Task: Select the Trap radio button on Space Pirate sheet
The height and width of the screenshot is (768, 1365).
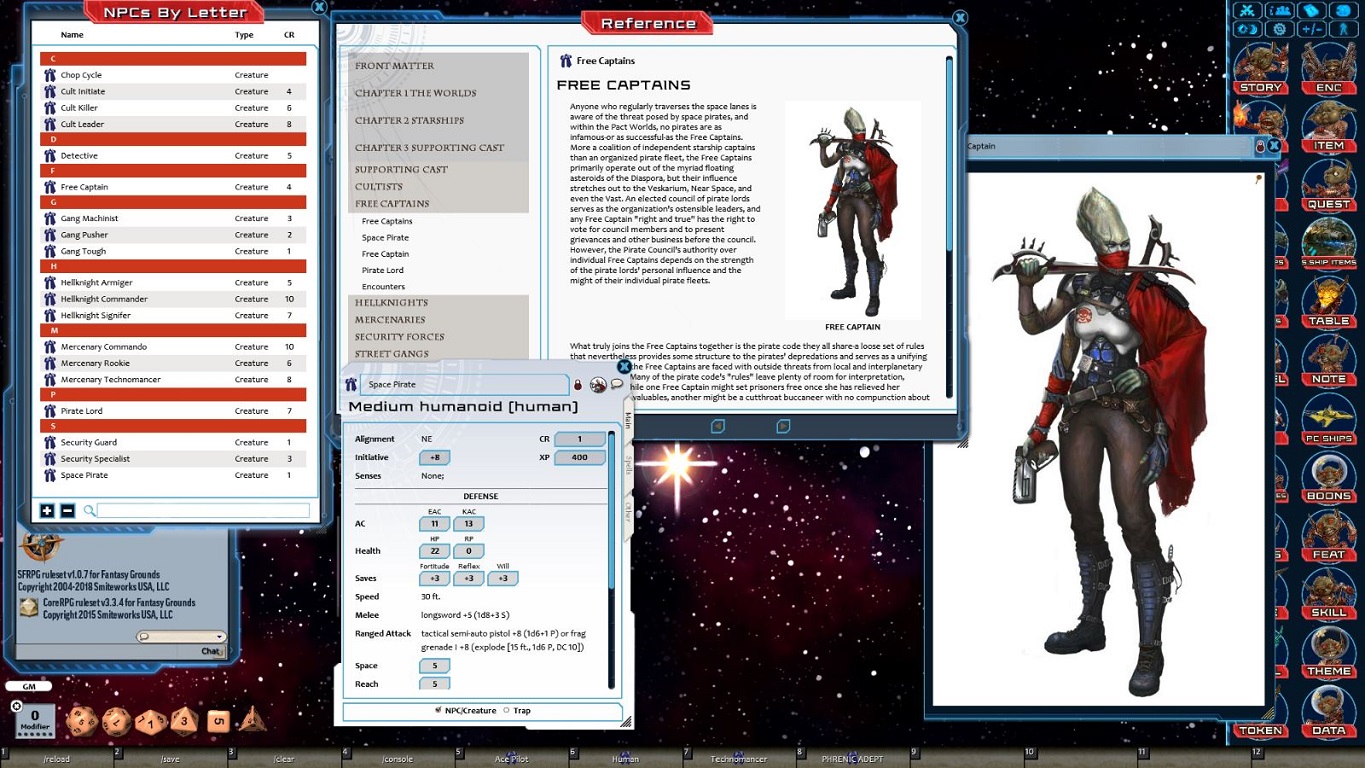Action: point(507,710)
